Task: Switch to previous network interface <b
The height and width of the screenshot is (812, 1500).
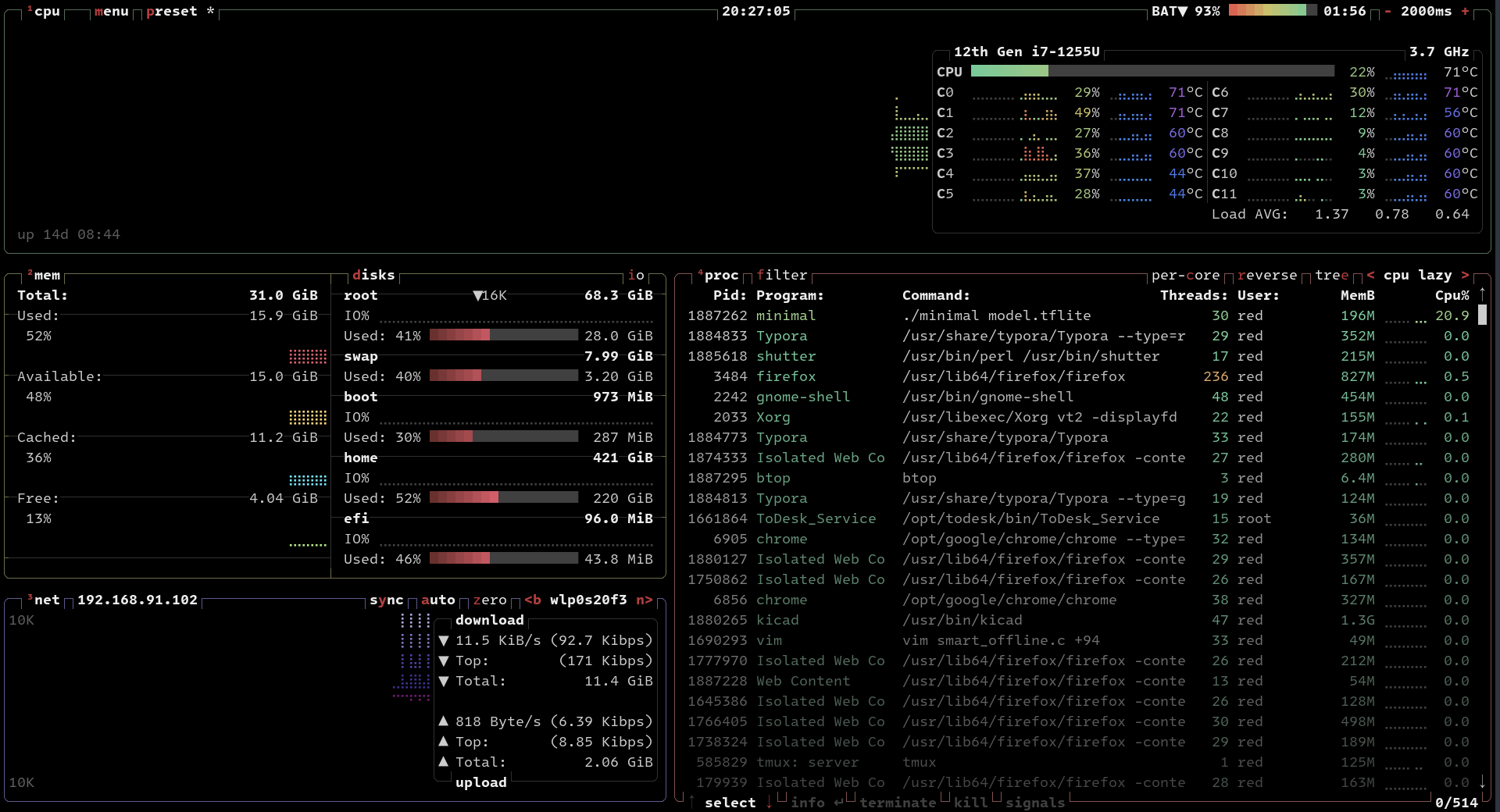Action: 532,600
